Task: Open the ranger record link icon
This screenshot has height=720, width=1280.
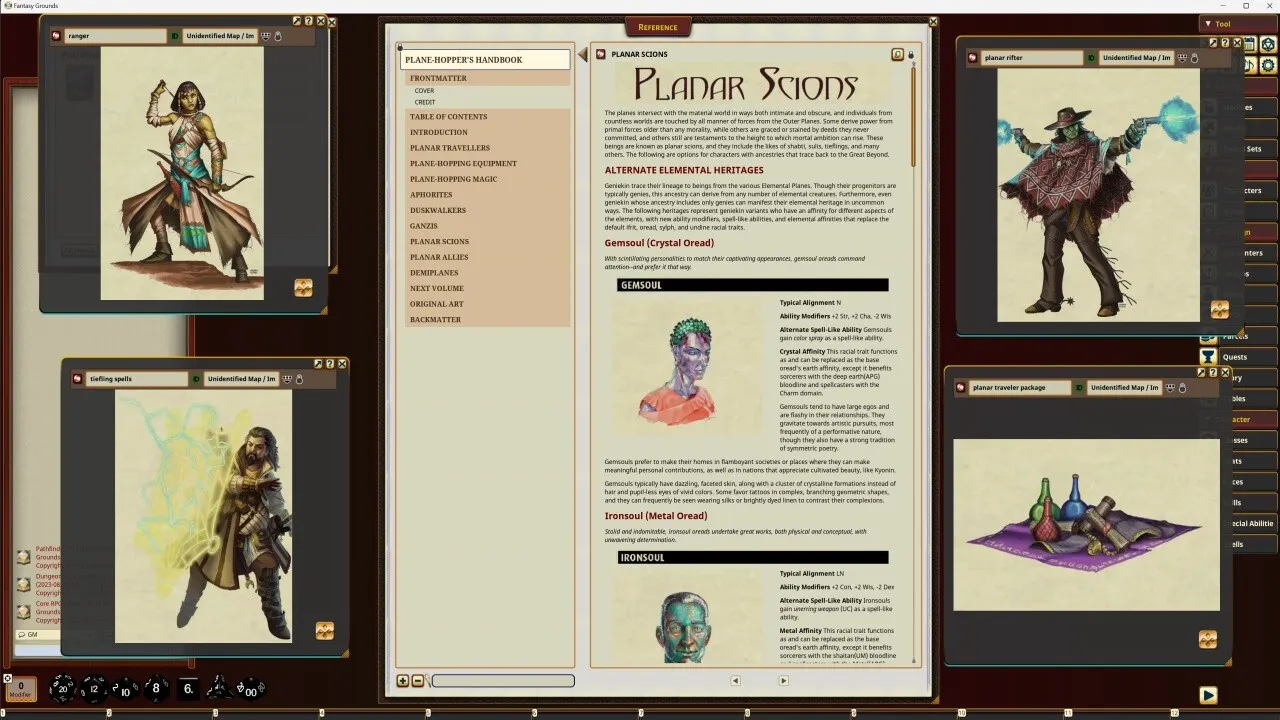Action: tap(56, 36)
